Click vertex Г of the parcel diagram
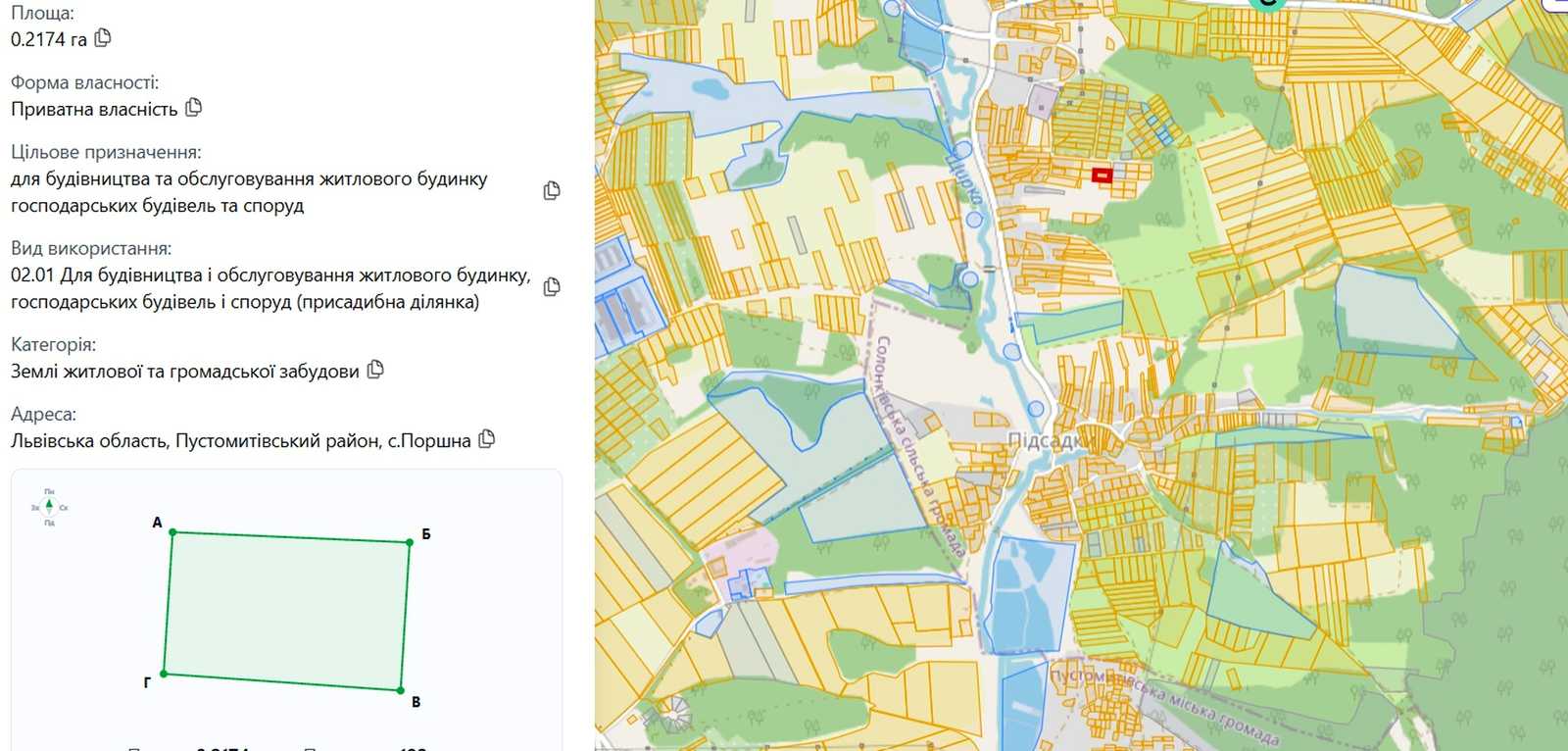This screenshot has width=1568, height=751. pyautogui.click(x=164, y=674)
